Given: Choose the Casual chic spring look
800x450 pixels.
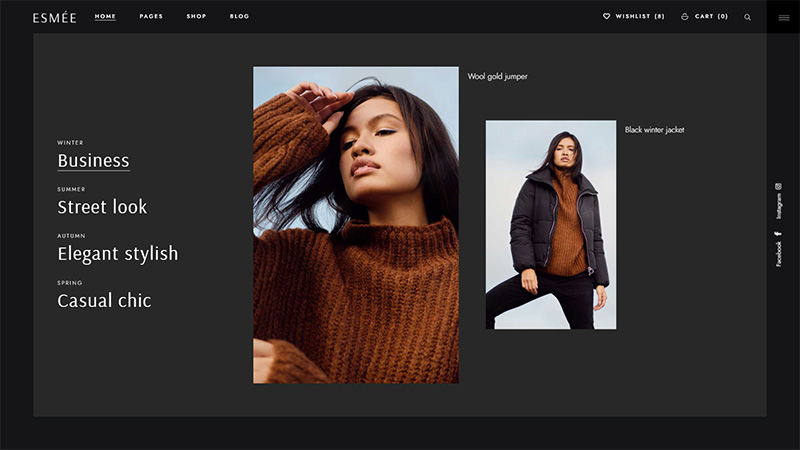Looking at the screenshot, I should [x=104, y=300].
